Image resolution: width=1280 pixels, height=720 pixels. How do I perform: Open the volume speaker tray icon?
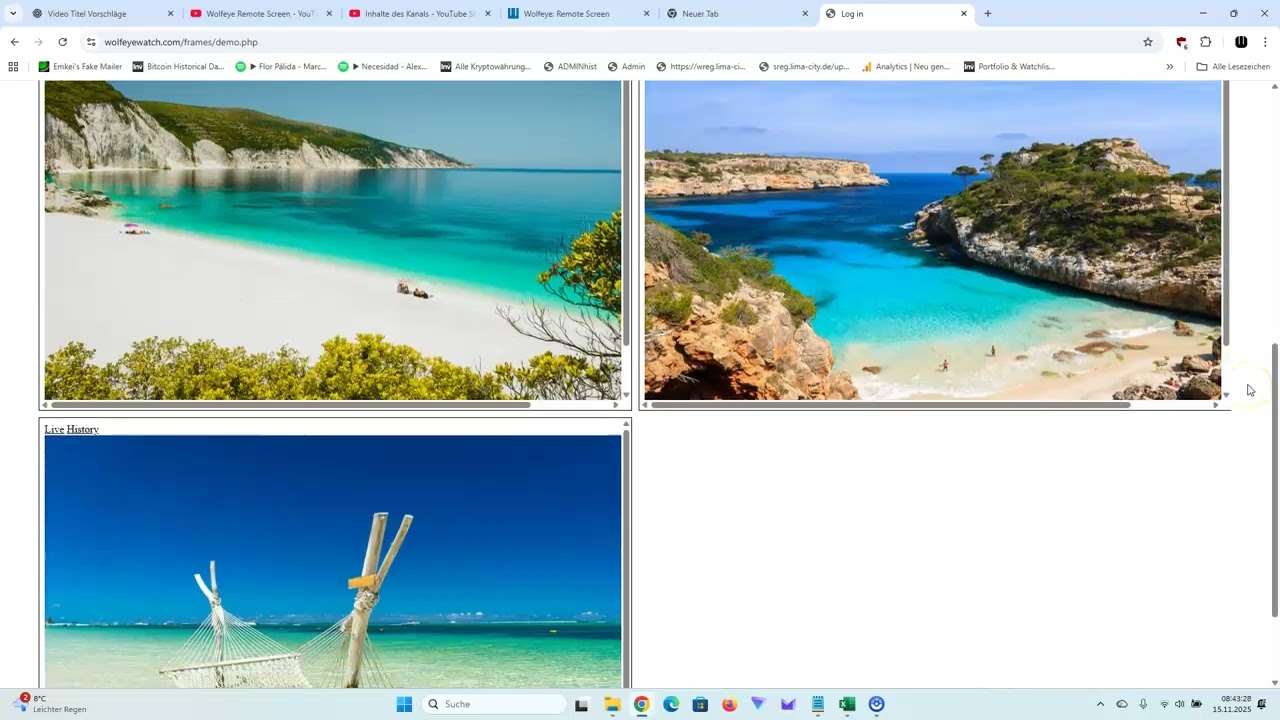[x=1180, y=704]
